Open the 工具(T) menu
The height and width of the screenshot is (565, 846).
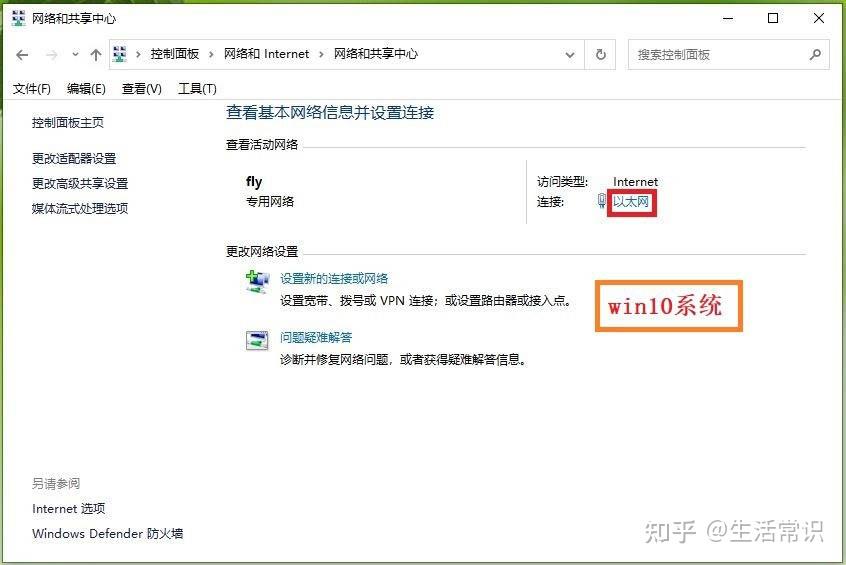(x=197, y=89)
